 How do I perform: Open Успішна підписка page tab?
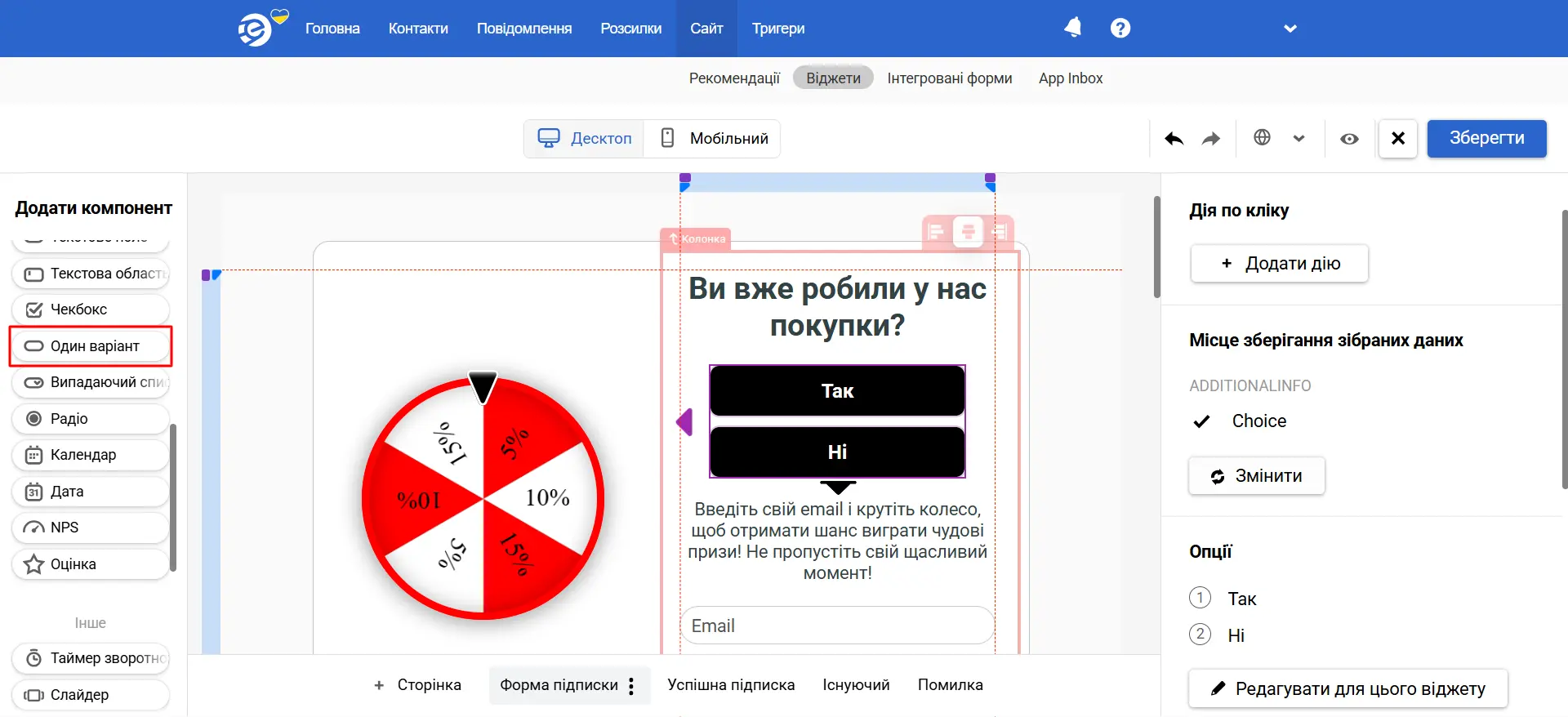tap(731, 685)
